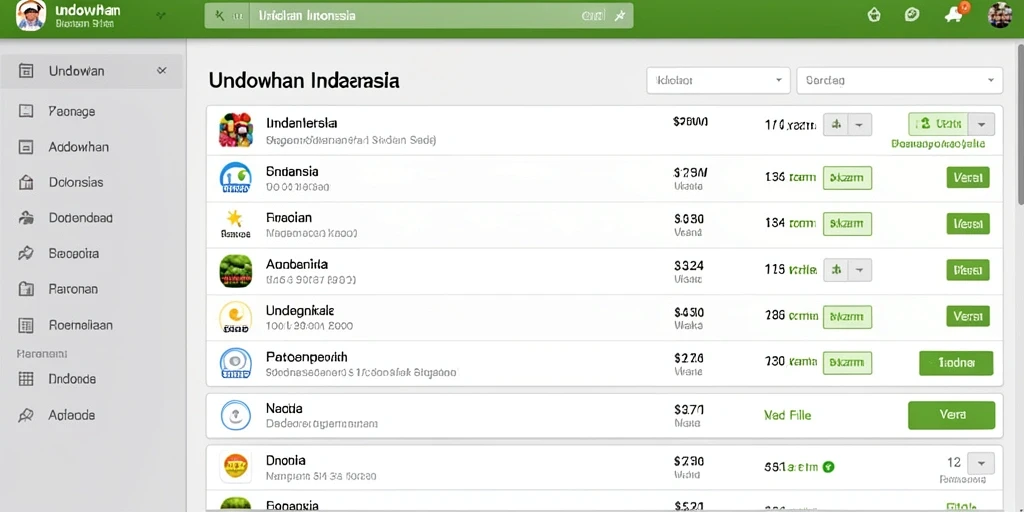The width and height of the screenshot is (1024, 512).
Task: Open plus dropdown arrow in Undanlersia row
Action: coord(860,124)
